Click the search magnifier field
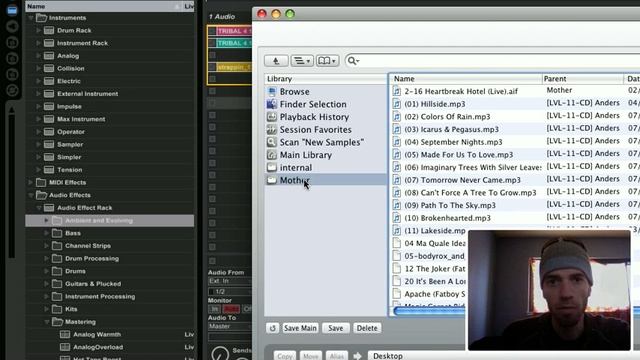The width and height of the screenshot is (640, 360). (x=492, y=61)
